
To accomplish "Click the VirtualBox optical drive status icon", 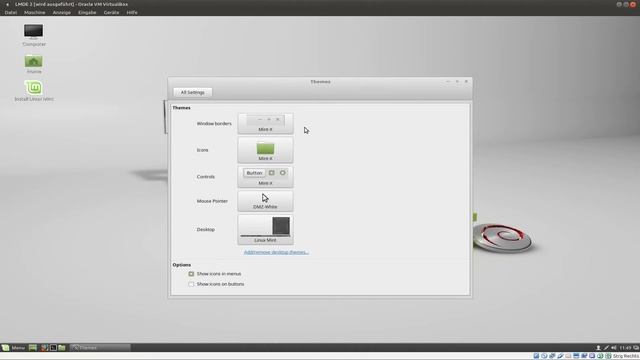I will 544,356.
